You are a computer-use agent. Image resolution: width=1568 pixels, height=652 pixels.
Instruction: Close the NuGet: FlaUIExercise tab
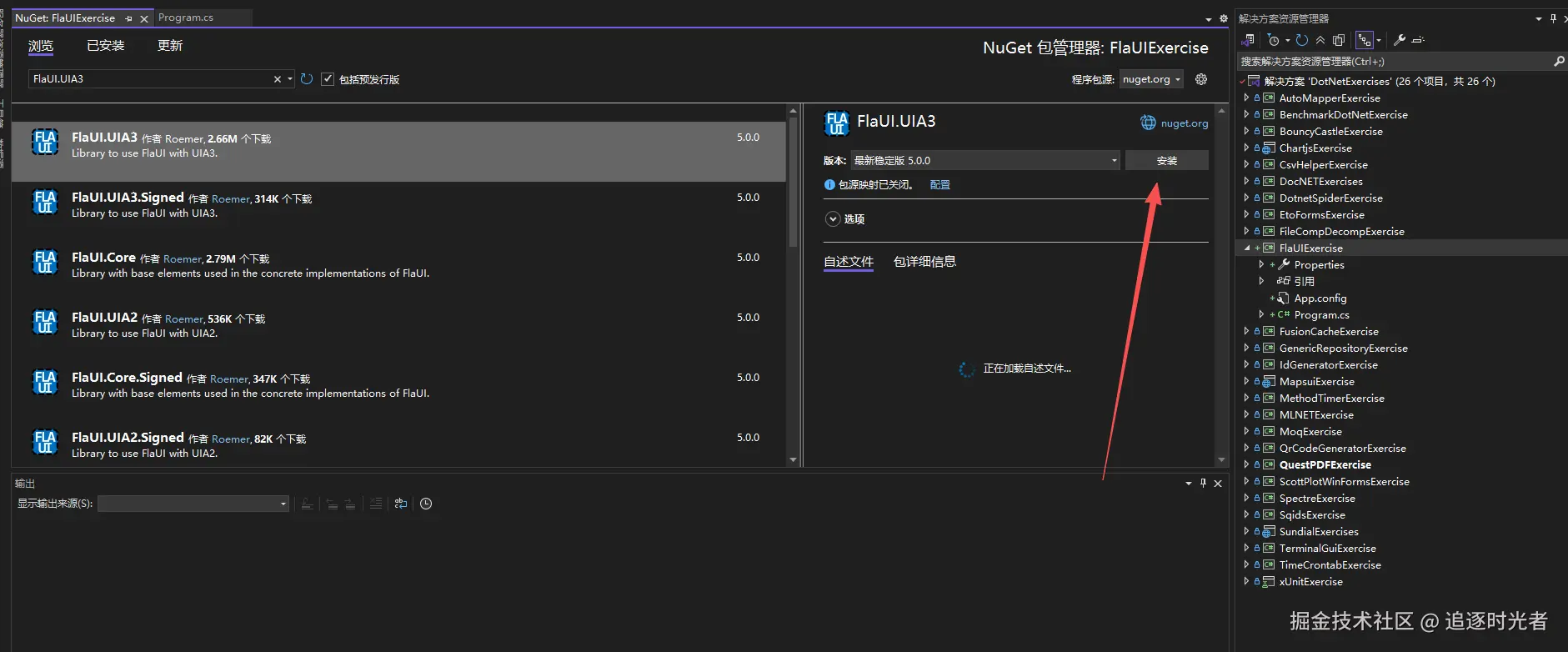click(144, 18)
